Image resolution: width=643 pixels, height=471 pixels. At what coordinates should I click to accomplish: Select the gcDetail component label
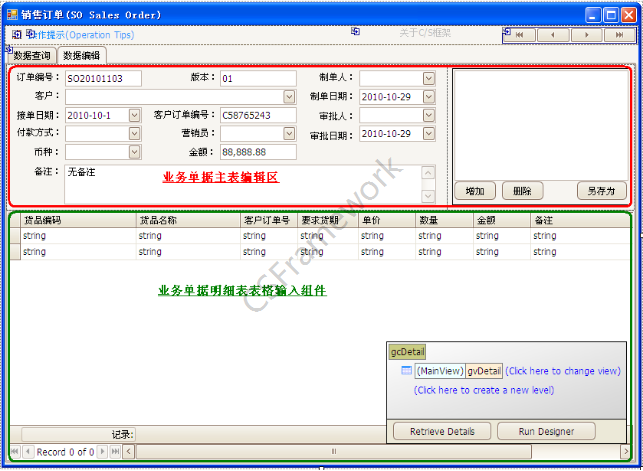[407, 352]
